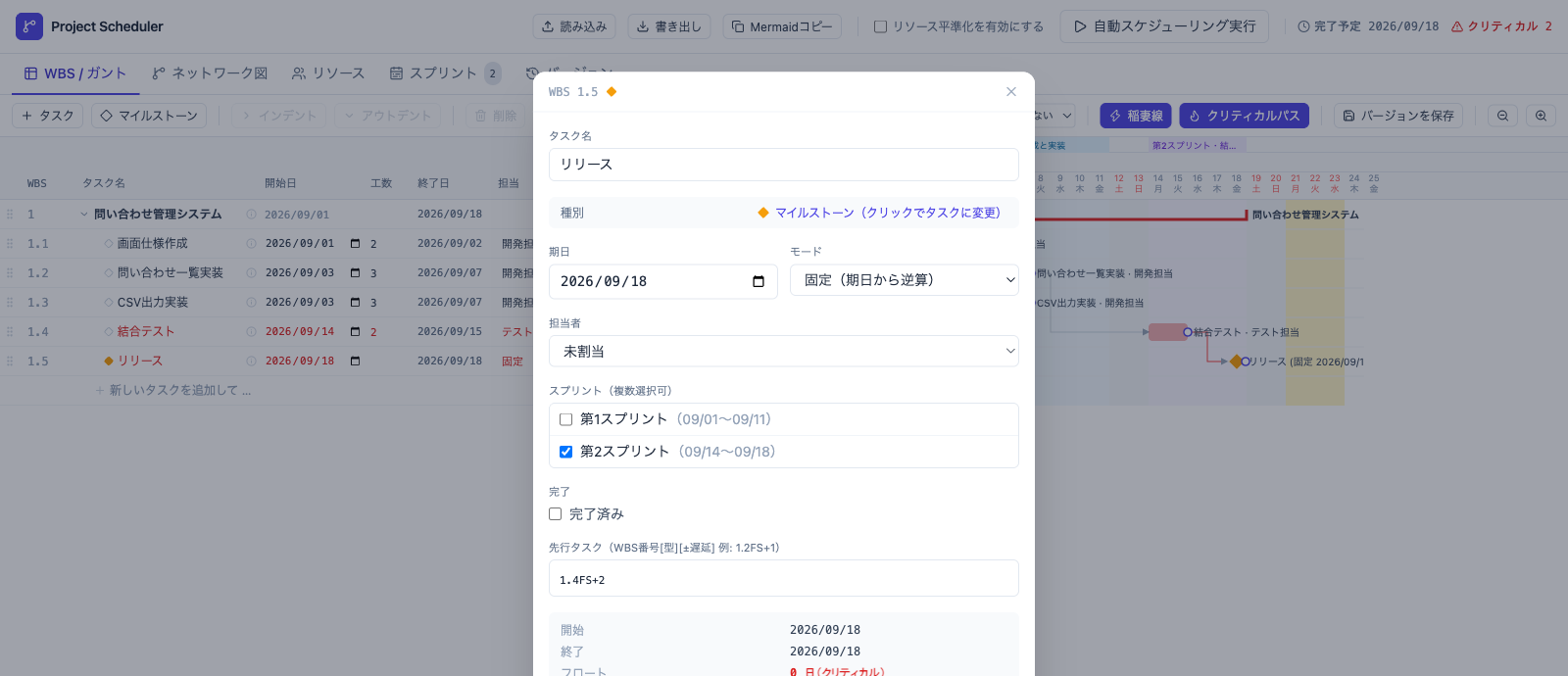
Task: Click the clock icon beside 完了予定
Action: [x=1303, y=26]
